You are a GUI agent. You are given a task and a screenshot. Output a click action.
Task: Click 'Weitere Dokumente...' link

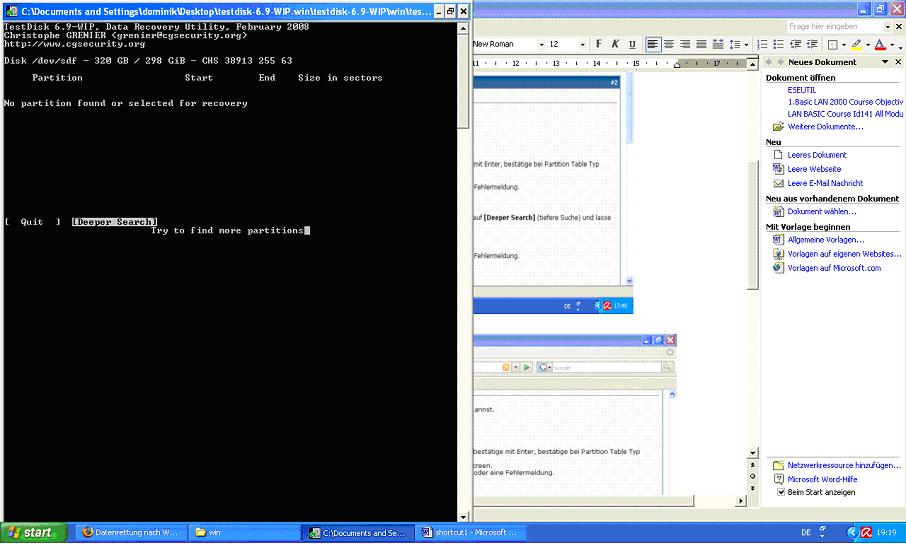825,127
